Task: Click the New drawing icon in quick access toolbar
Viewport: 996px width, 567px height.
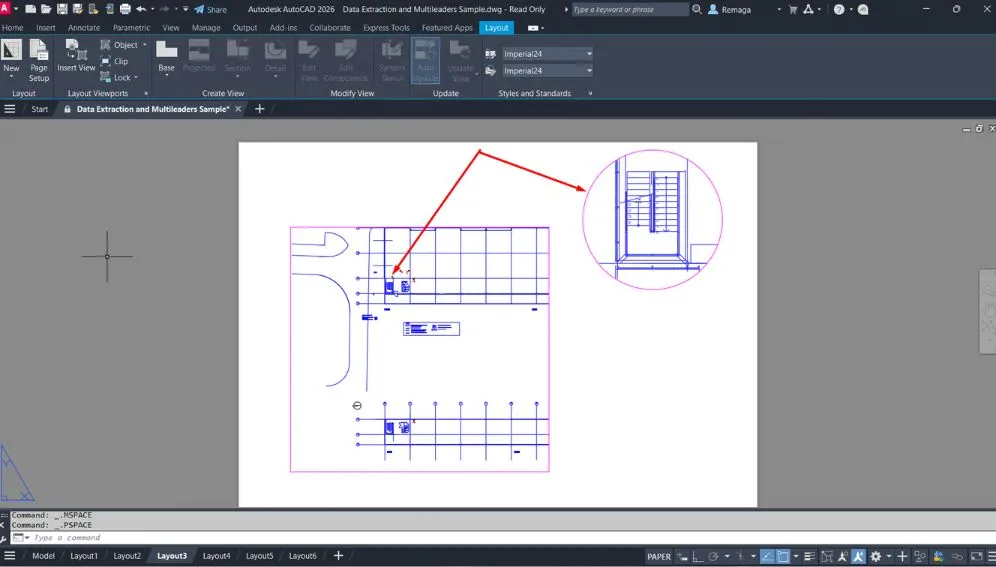Action: click(x=30, y=10)
